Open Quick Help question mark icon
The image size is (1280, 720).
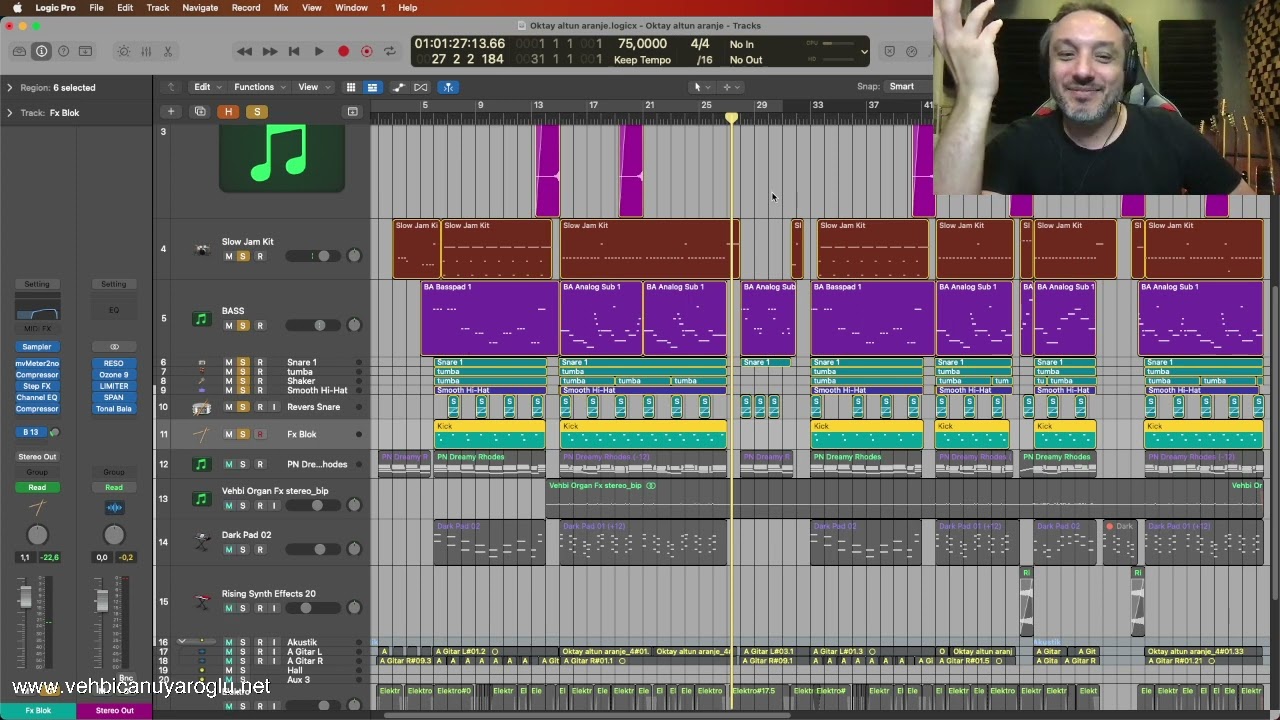point(63,51)
